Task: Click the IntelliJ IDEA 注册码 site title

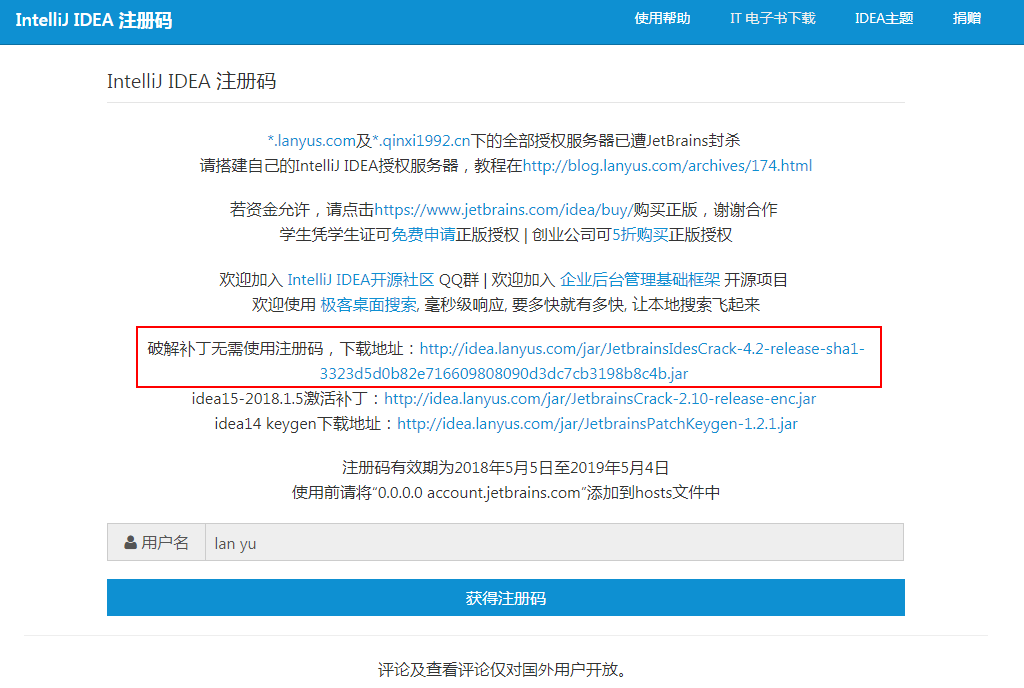Action: pos(93,20)
